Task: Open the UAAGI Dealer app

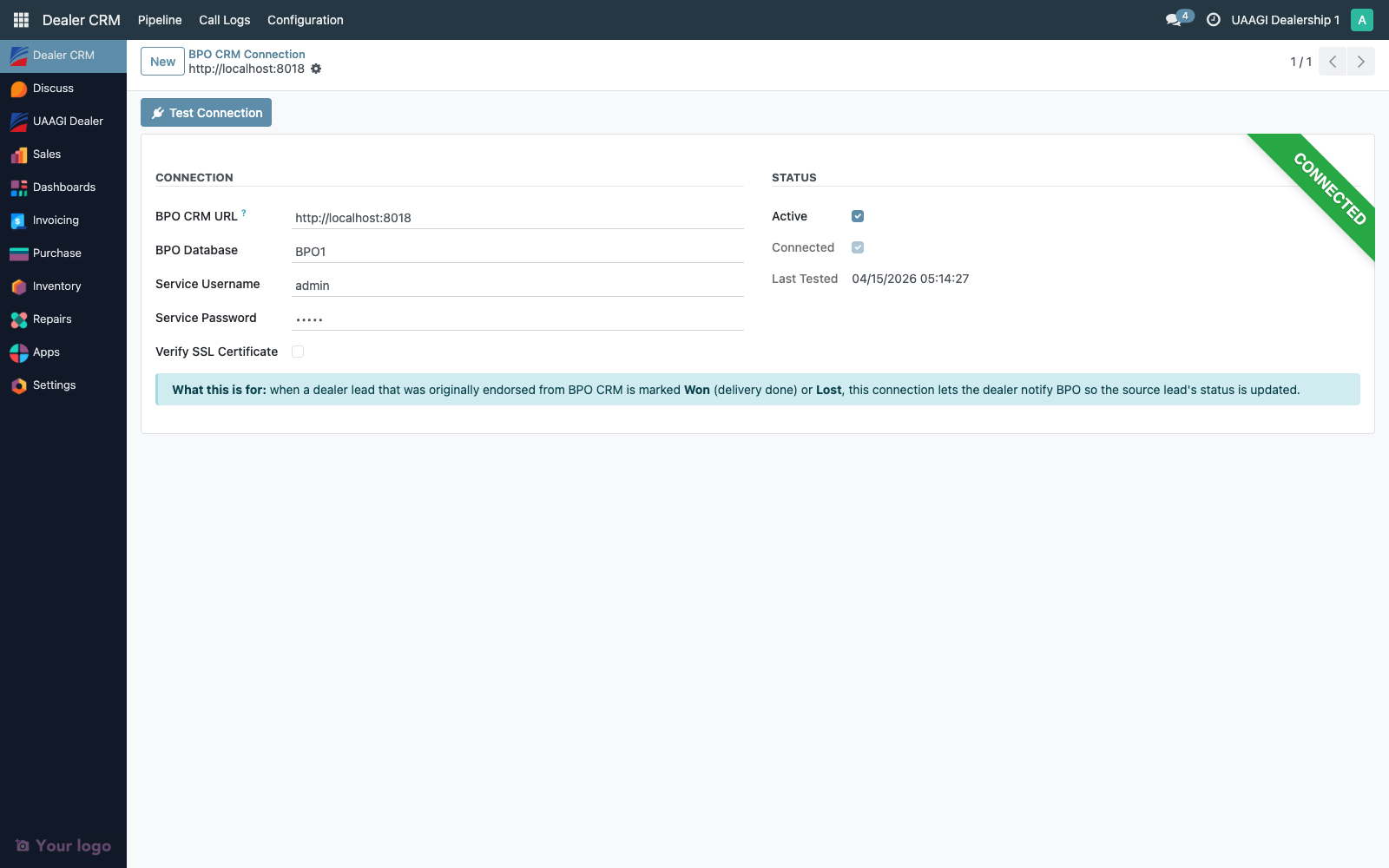Action: [67, 121]
